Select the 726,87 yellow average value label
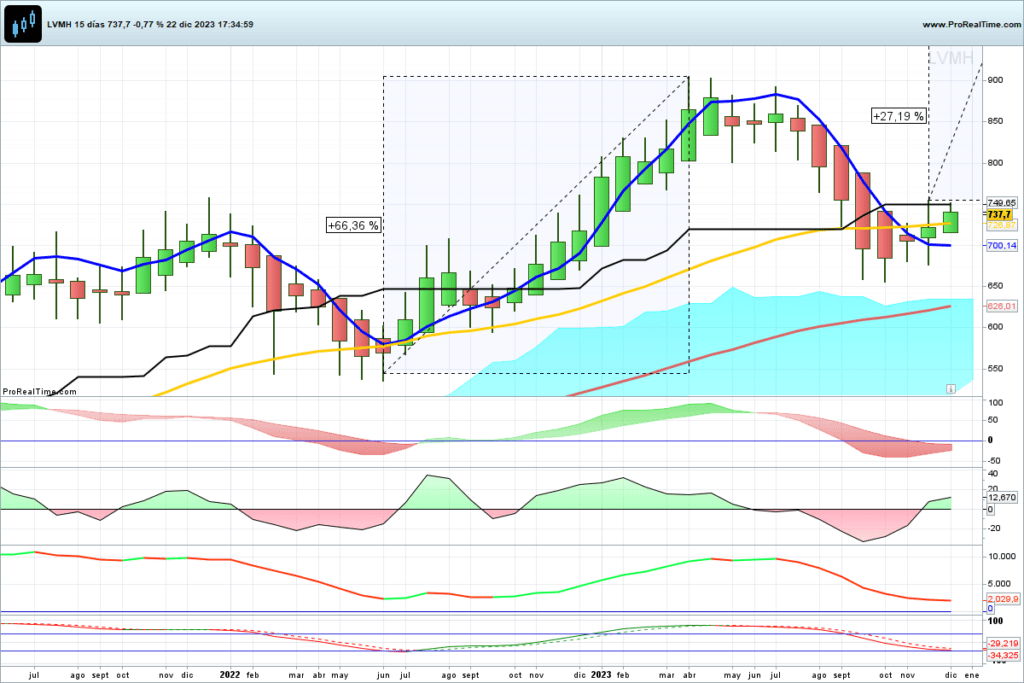This screenshot has width=1024, height=683. [x=1002, y=225]
